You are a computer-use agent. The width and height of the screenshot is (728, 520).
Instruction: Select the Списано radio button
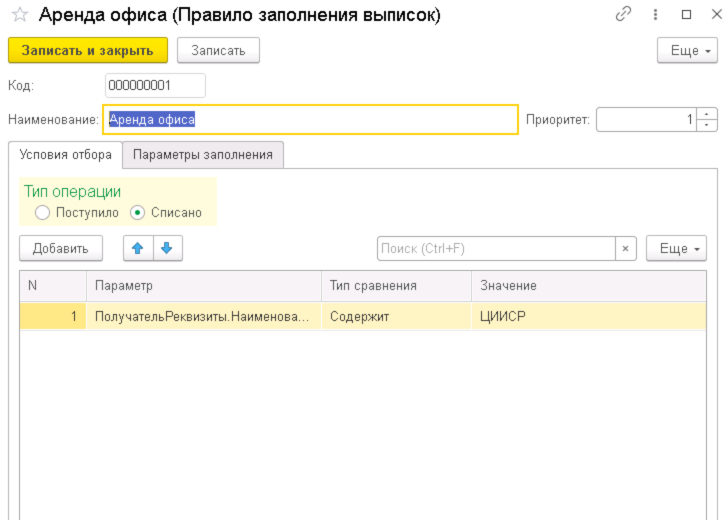137,213
